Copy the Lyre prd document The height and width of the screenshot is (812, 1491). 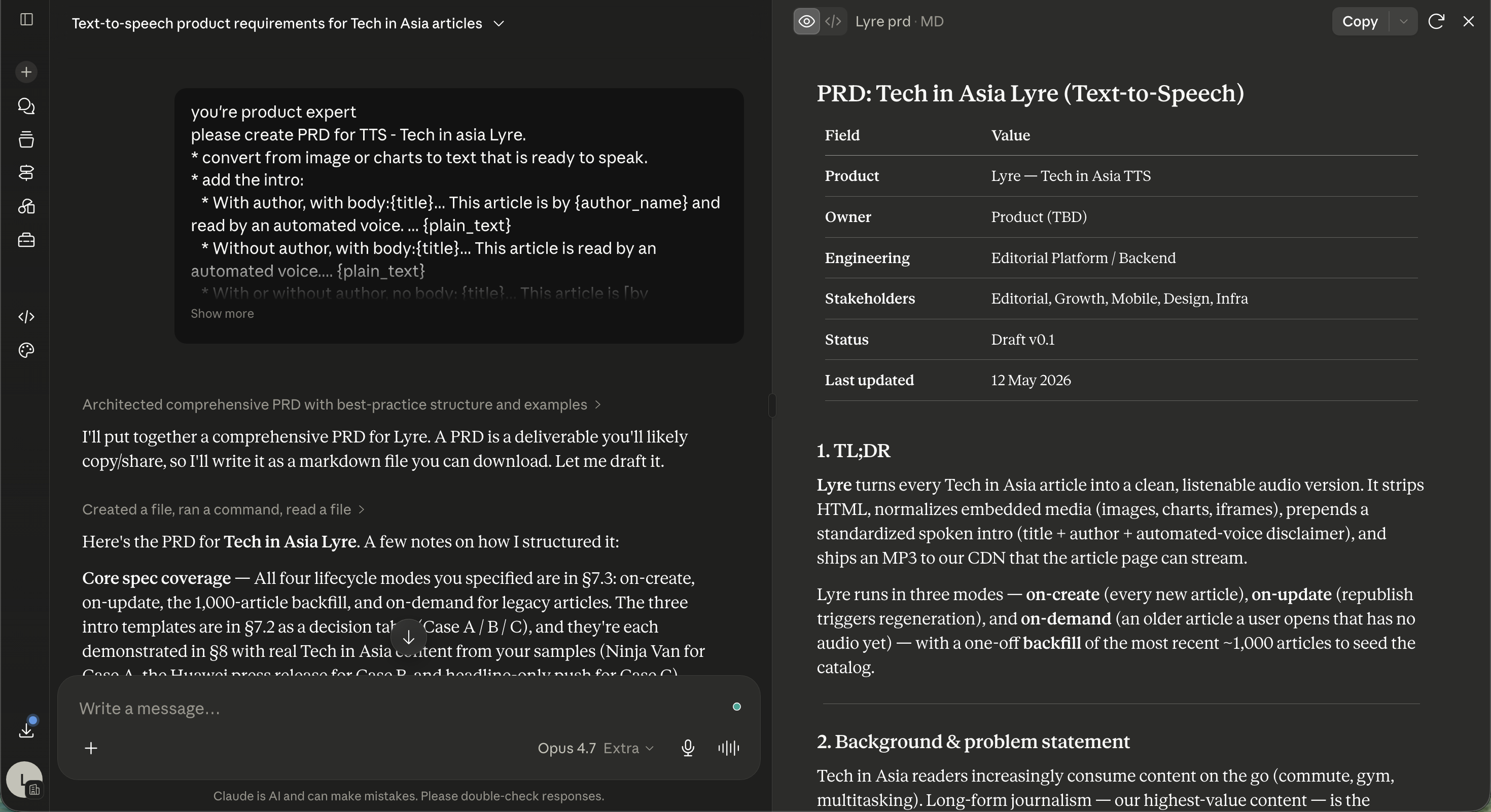(1360, 22)
